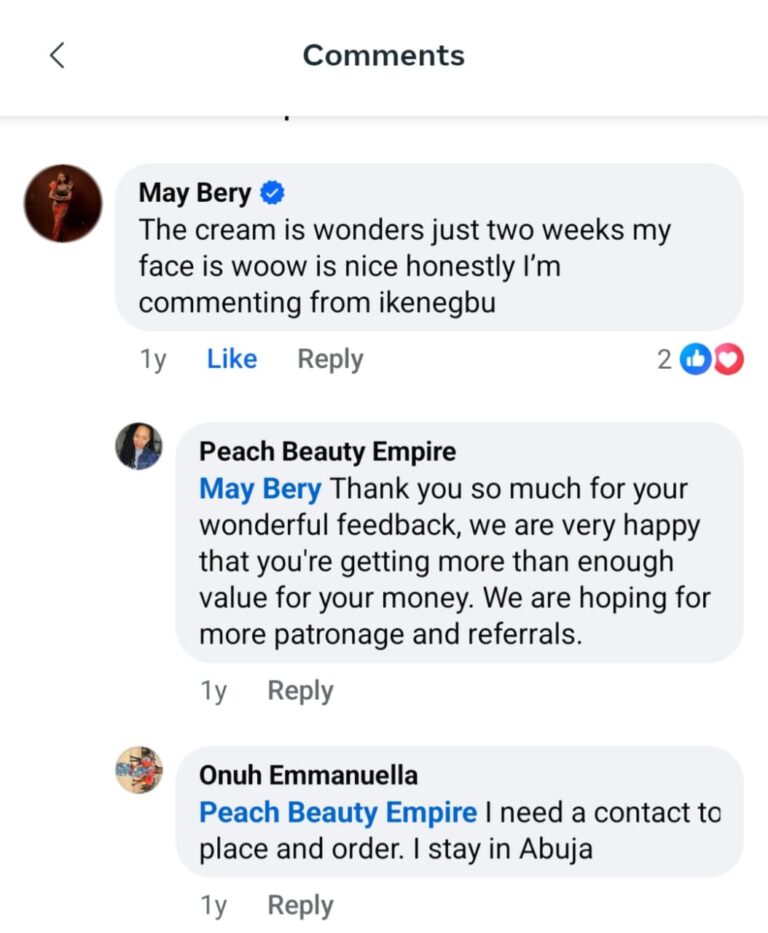Open Peach Beauty Empire's avatar

pos(138,446)
